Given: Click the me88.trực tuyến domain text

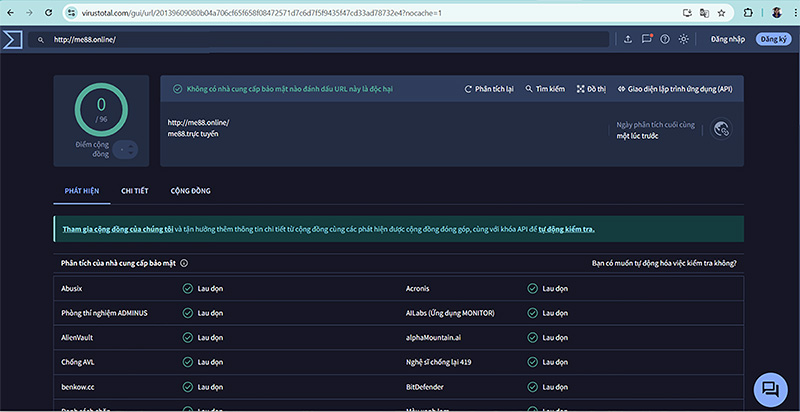Looking at the screenshot, I should click(x=193, y=134).
